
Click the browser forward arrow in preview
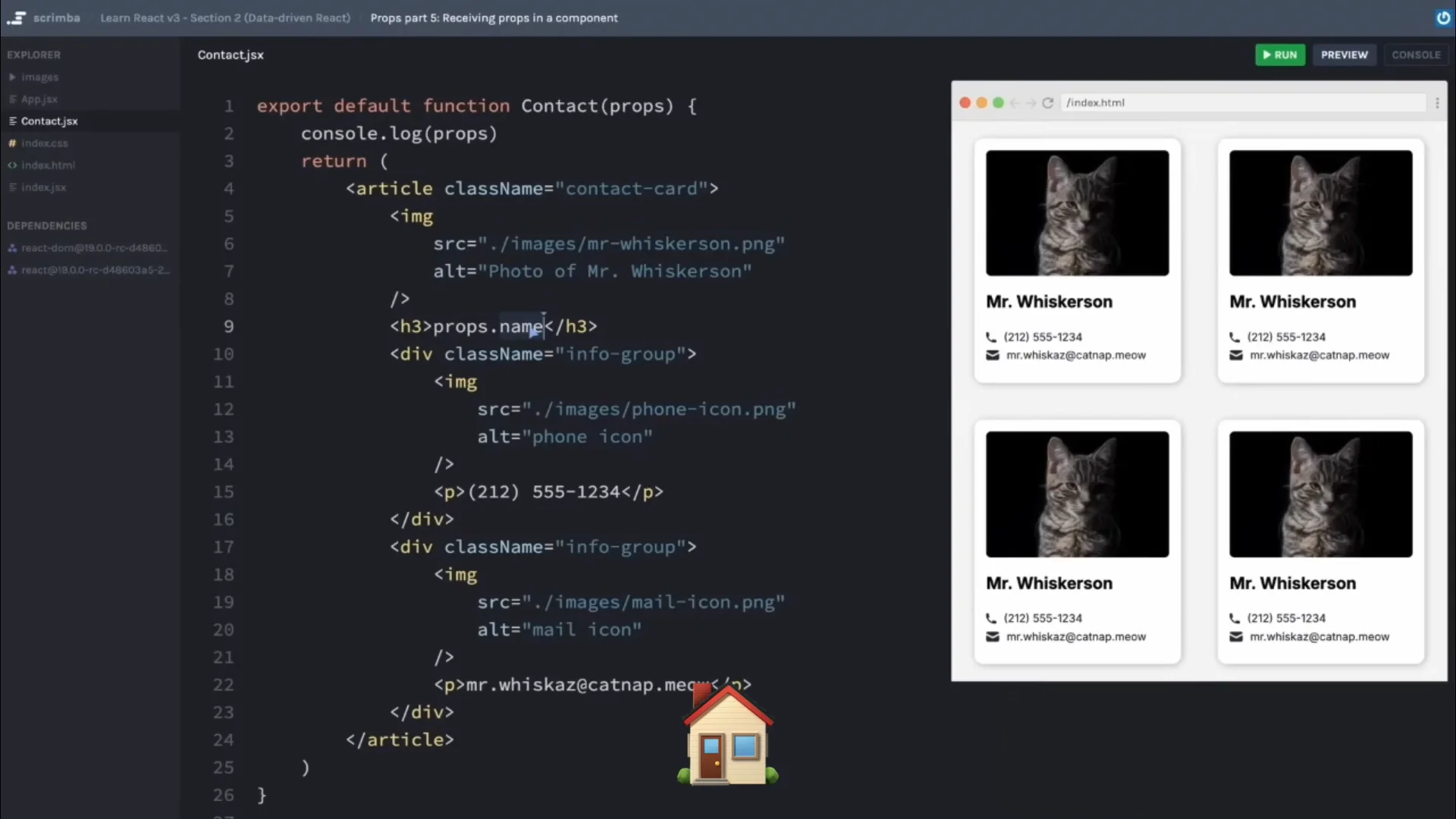[1031, 102]
